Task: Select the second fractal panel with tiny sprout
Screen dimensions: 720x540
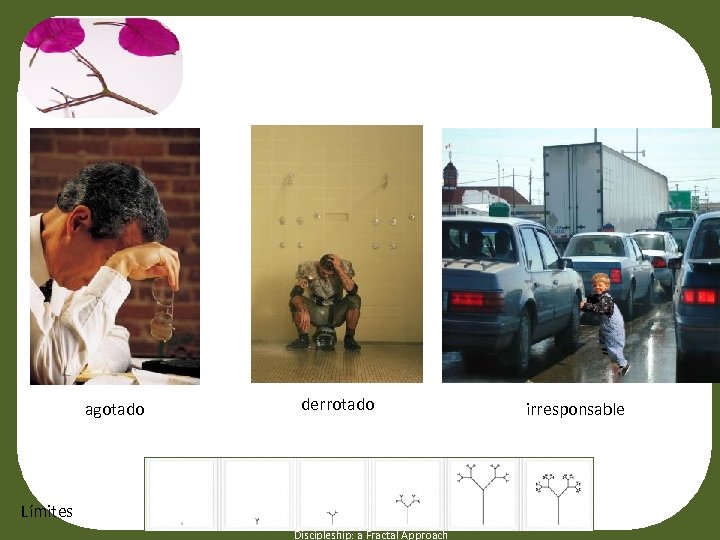Action: click(x=257, y=494)
